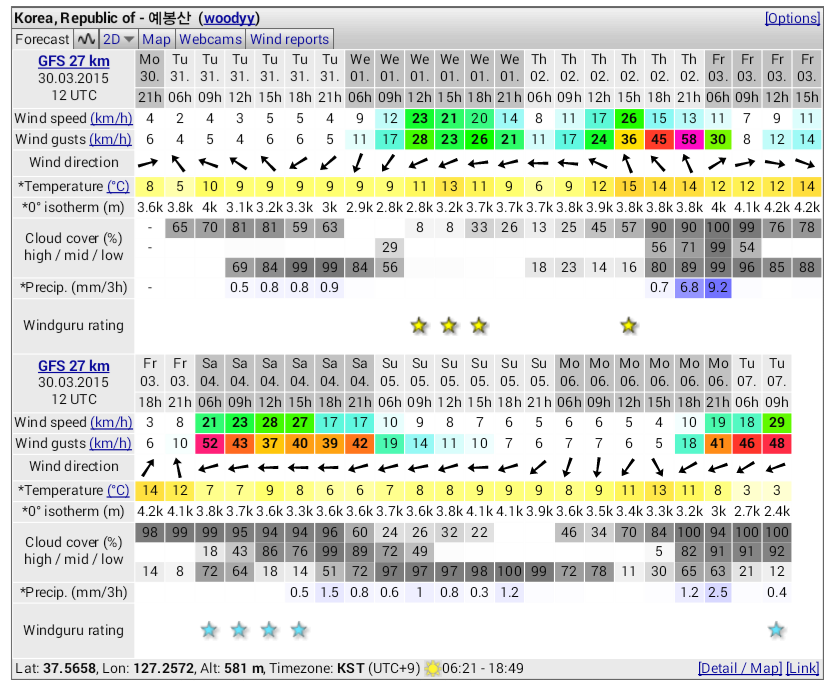The height and width of the screenshot is (695, 835).
Task: Click the yellow rating star under We 01. 12h
Action: point(420,325)
